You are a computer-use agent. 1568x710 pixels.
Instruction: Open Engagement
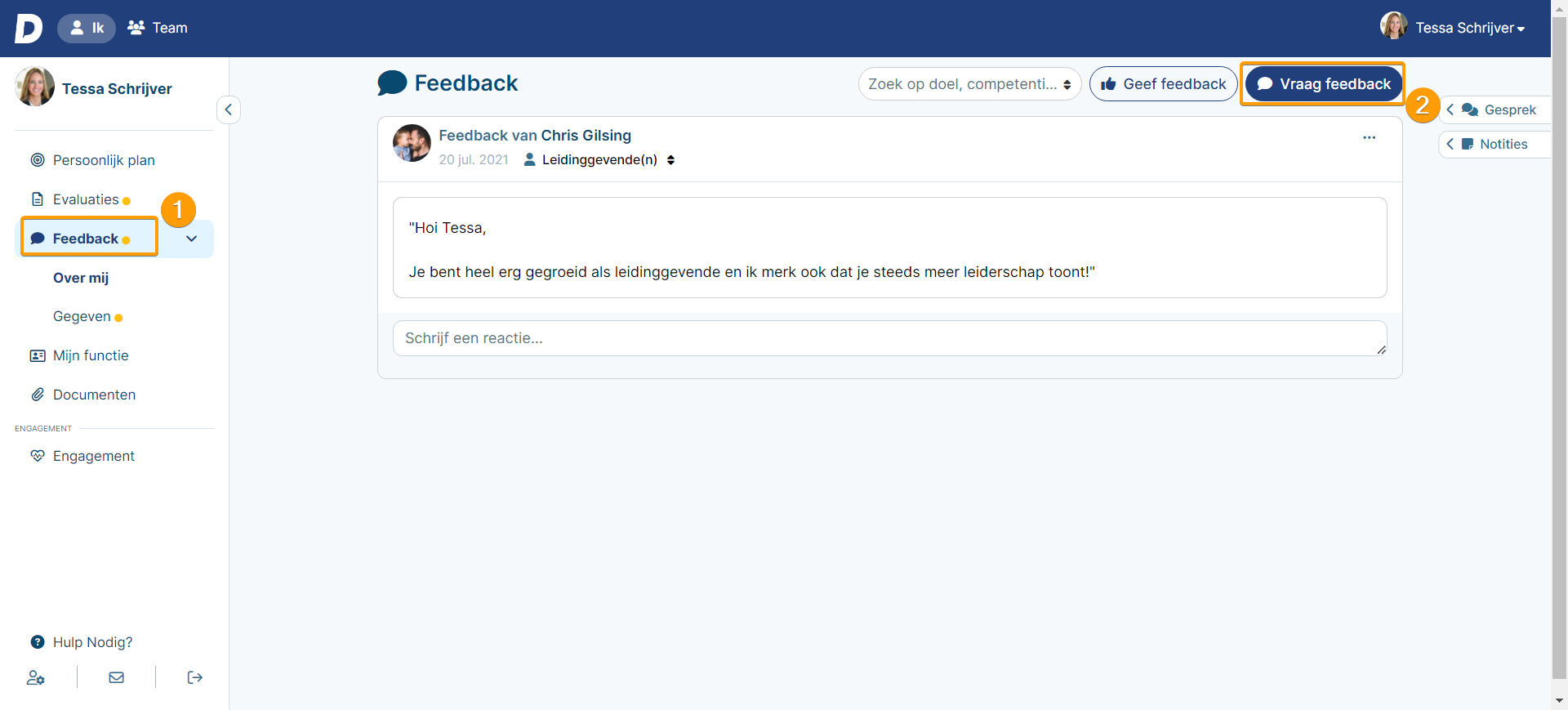pos(94,456)
